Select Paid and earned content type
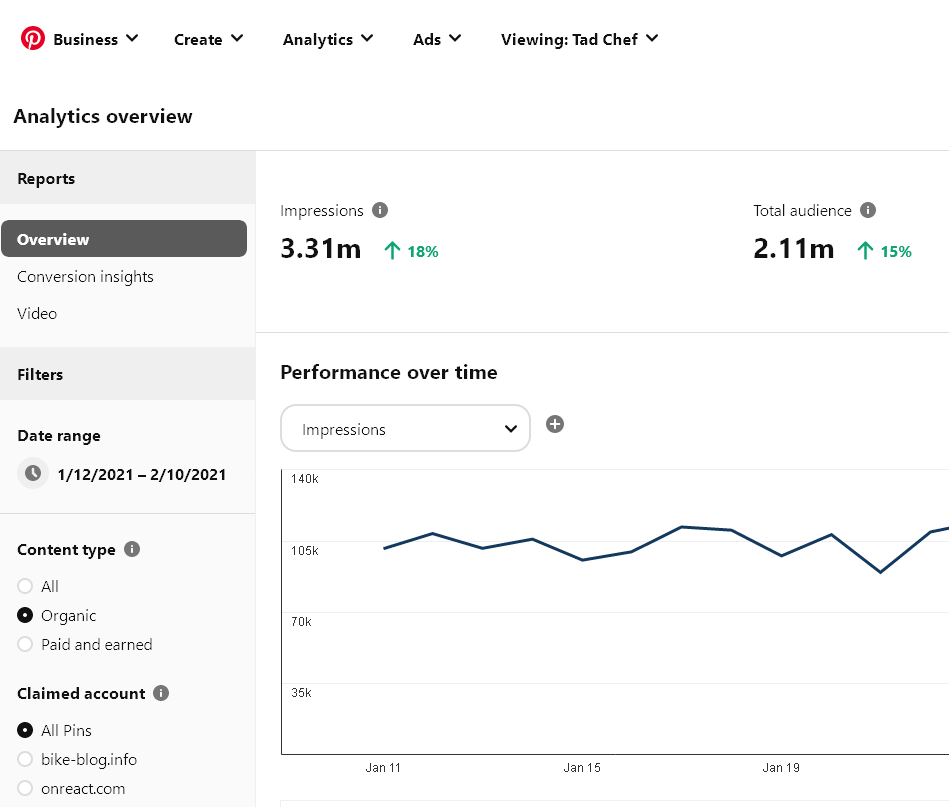Image resolution: width=949 pixels, height=807 pixels. click(x=25, y=644)
